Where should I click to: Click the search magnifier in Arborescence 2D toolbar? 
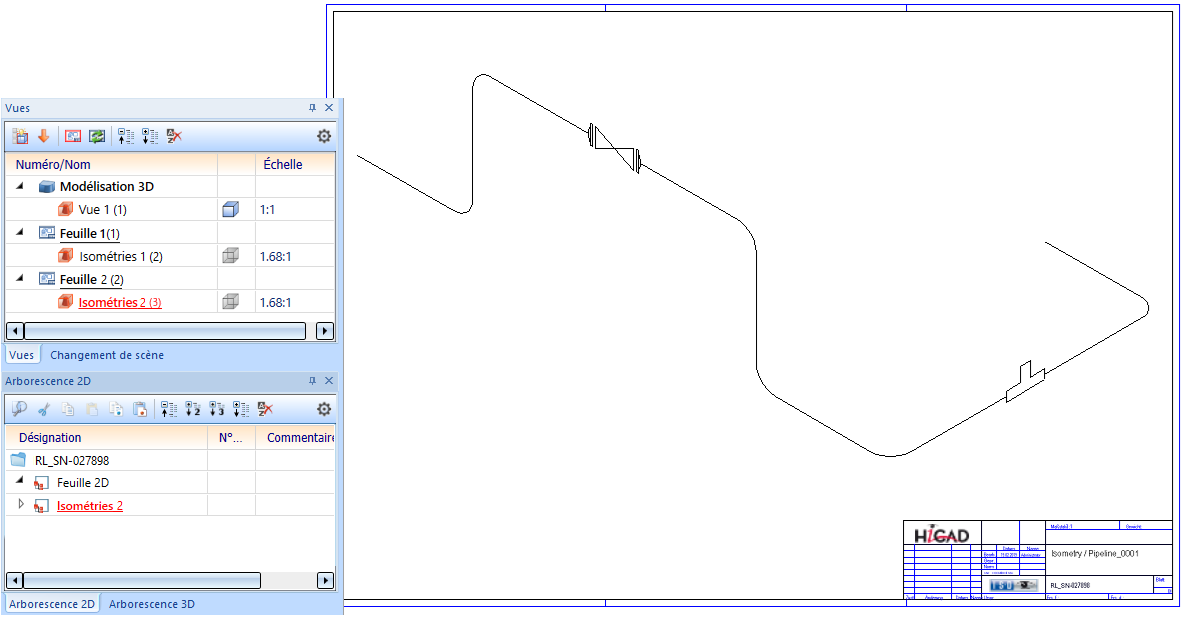(20, 409)
